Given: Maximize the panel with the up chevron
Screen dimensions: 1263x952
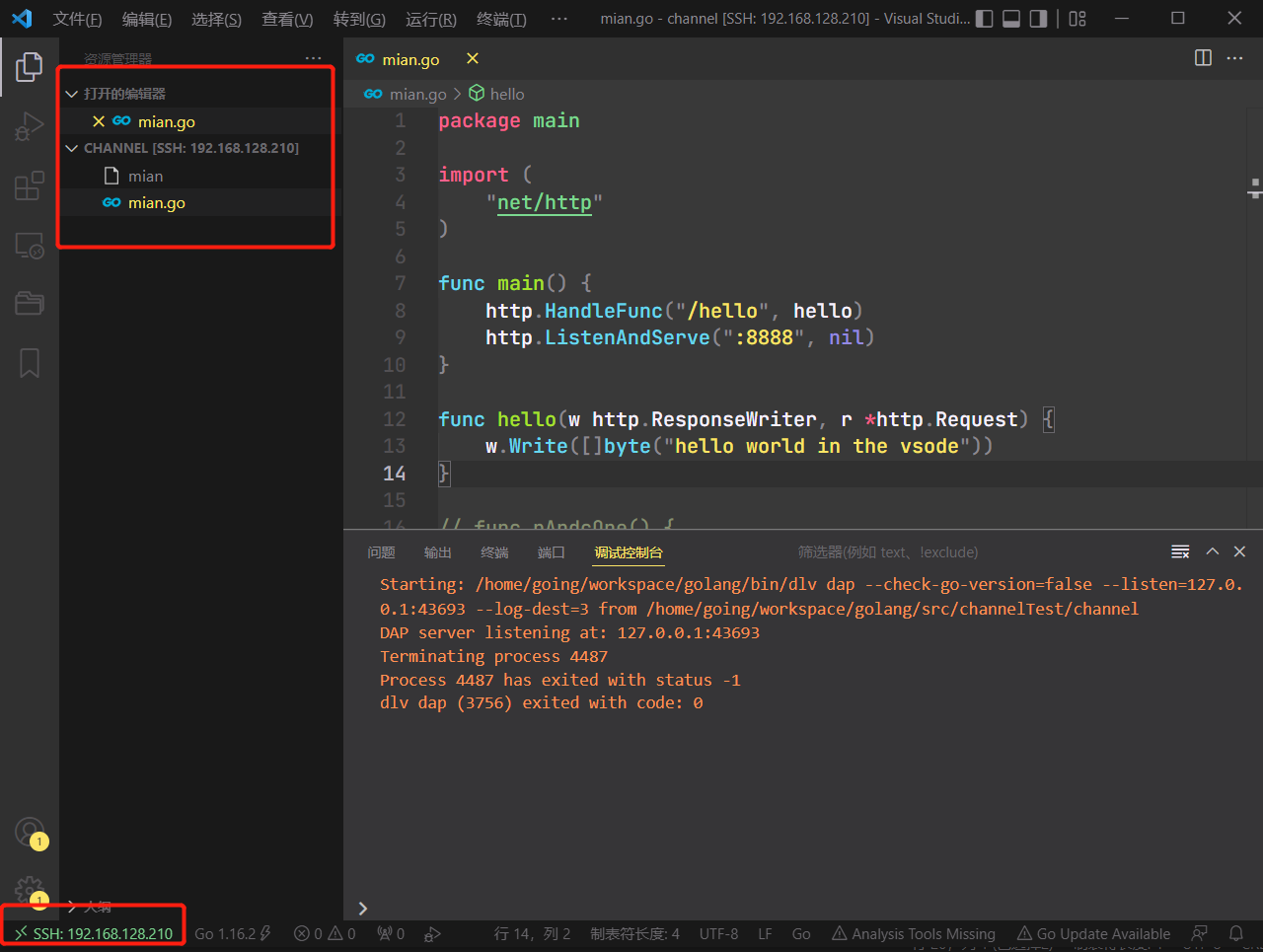Looking at the screenshot, I should [x=1213, y=551].
